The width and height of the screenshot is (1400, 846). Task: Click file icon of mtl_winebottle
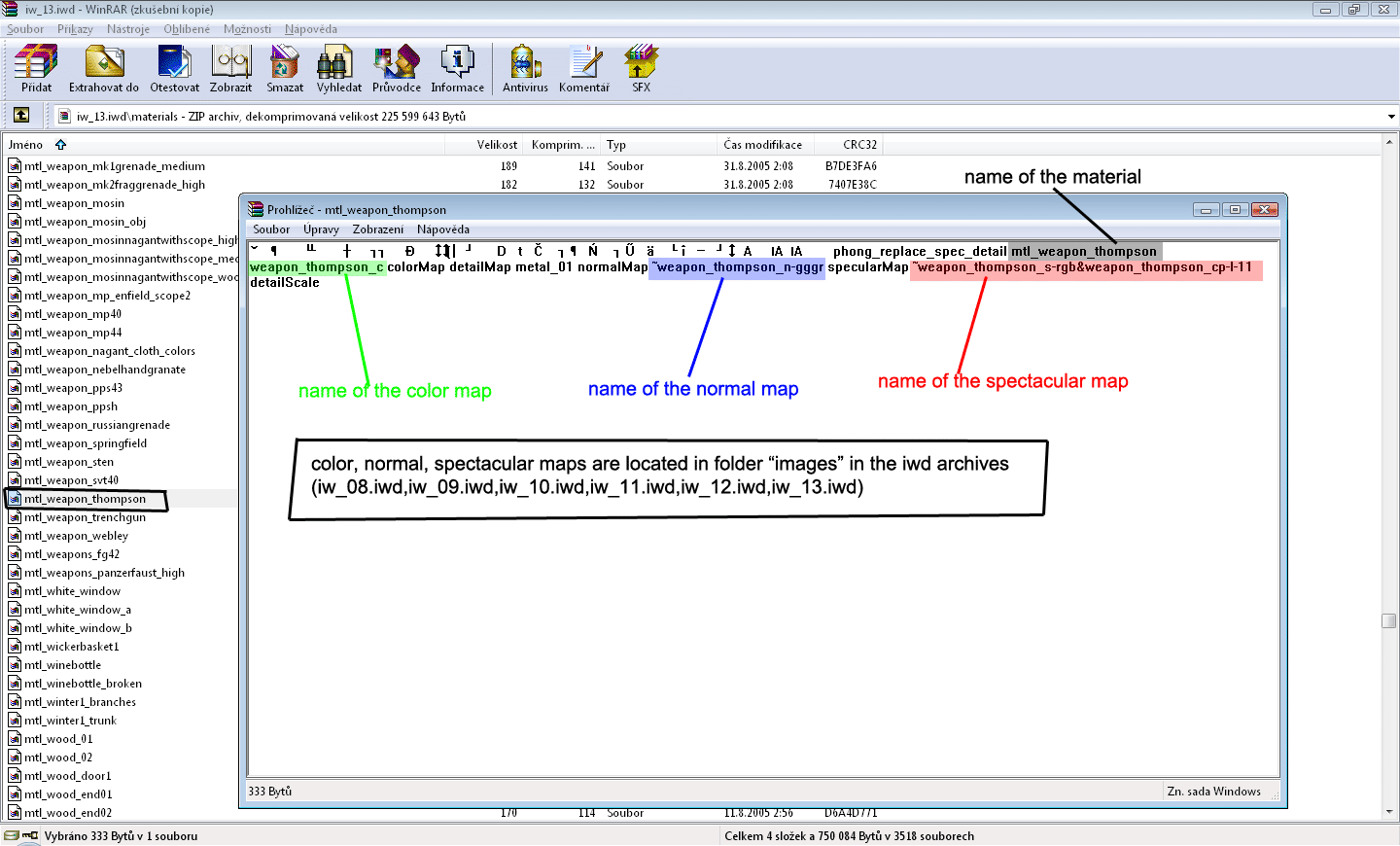click(x=15, y=665)
